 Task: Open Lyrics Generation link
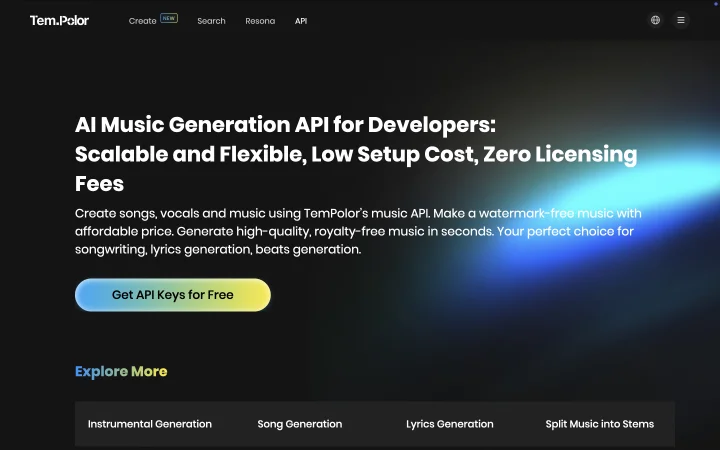450,424
